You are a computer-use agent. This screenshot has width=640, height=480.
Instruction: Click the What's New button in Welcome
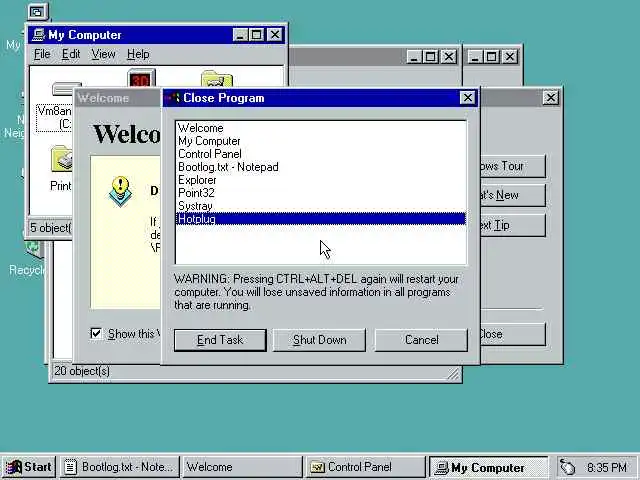point(513,195)
